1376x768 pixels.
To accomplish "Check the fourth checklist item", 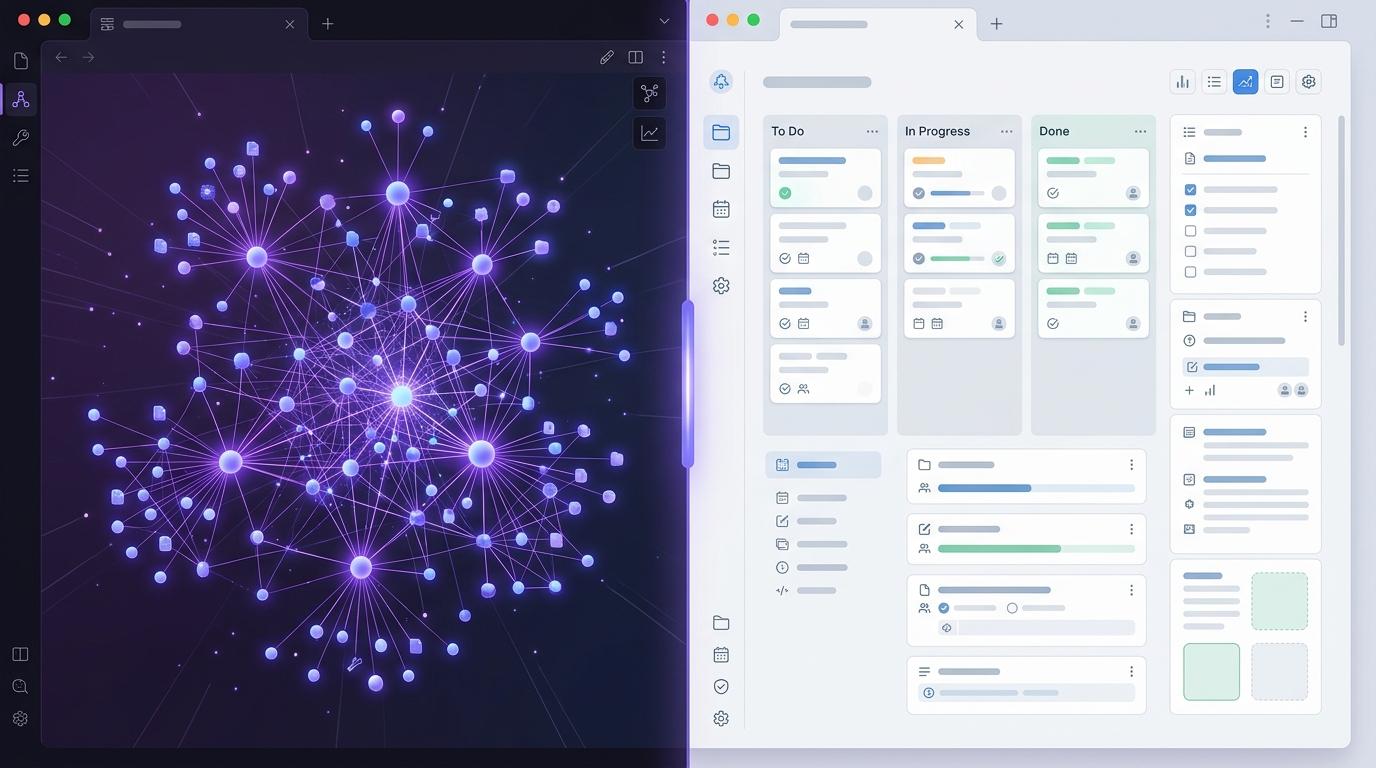I will [x=1190, y=251].
